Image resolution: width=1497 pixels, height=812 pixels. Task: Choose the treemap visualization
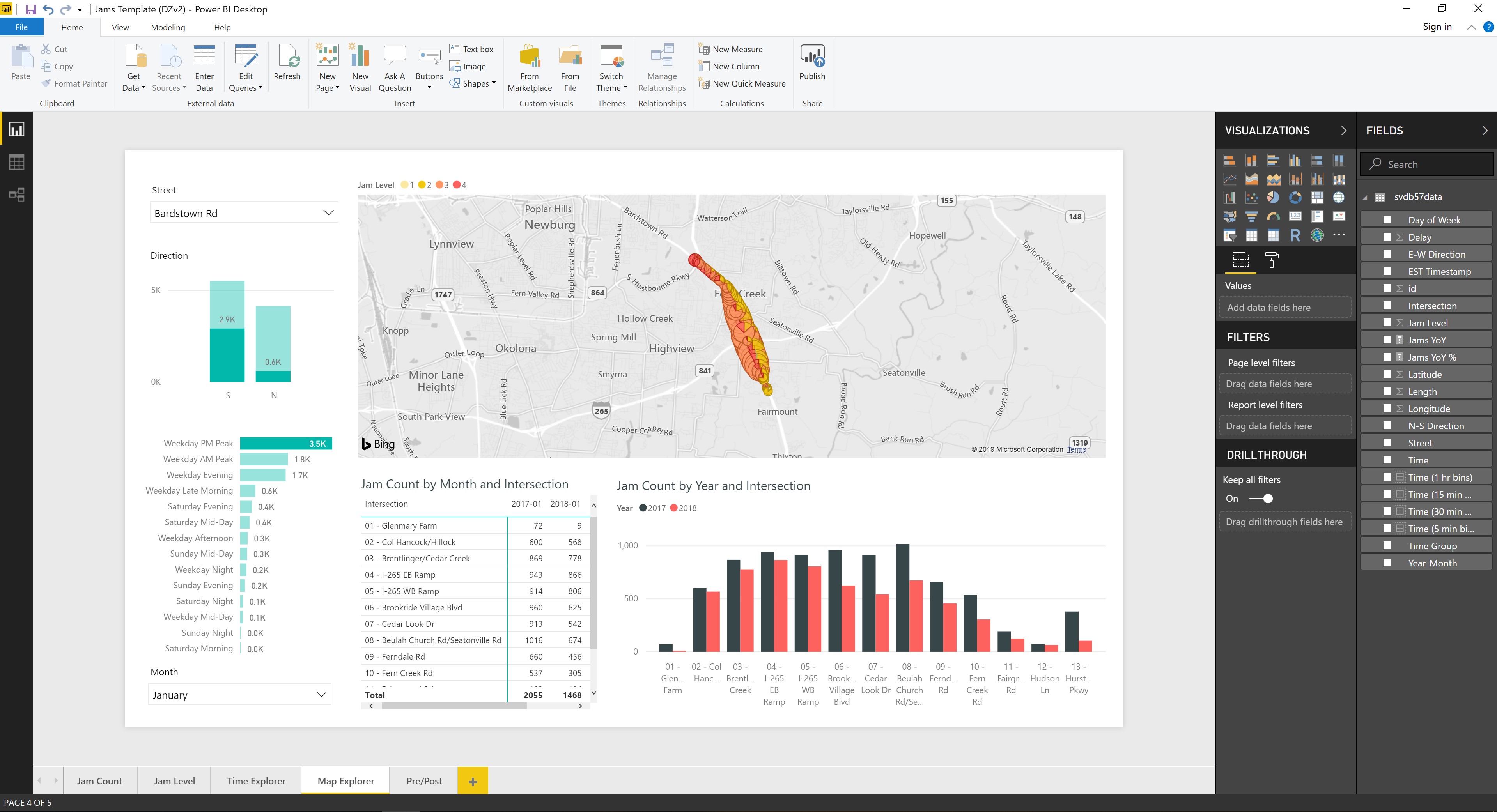click(x=1317, y=198)
